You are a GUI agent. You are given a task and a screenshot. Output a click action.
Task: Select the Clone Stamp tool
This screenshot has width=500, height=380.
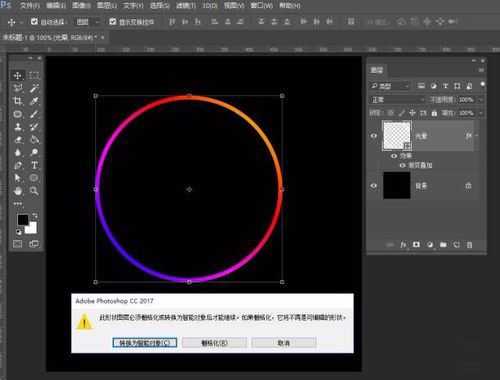click(18, 127)
